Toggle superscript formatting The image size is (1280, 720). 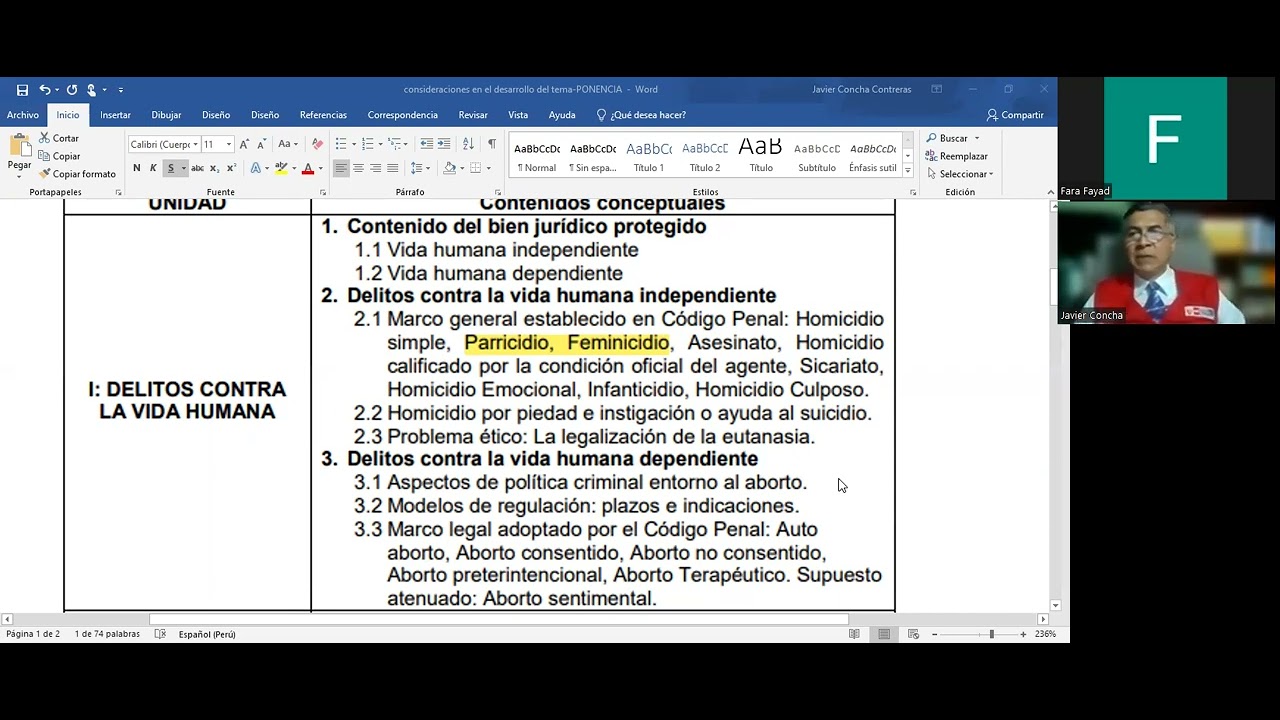[231, 168]
